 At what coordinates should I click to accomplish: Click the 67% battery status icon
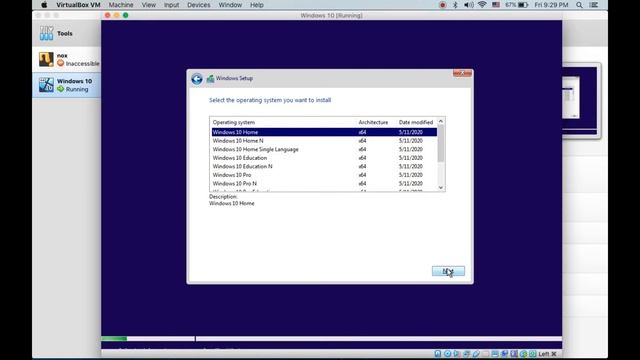[x=517, y=5]
